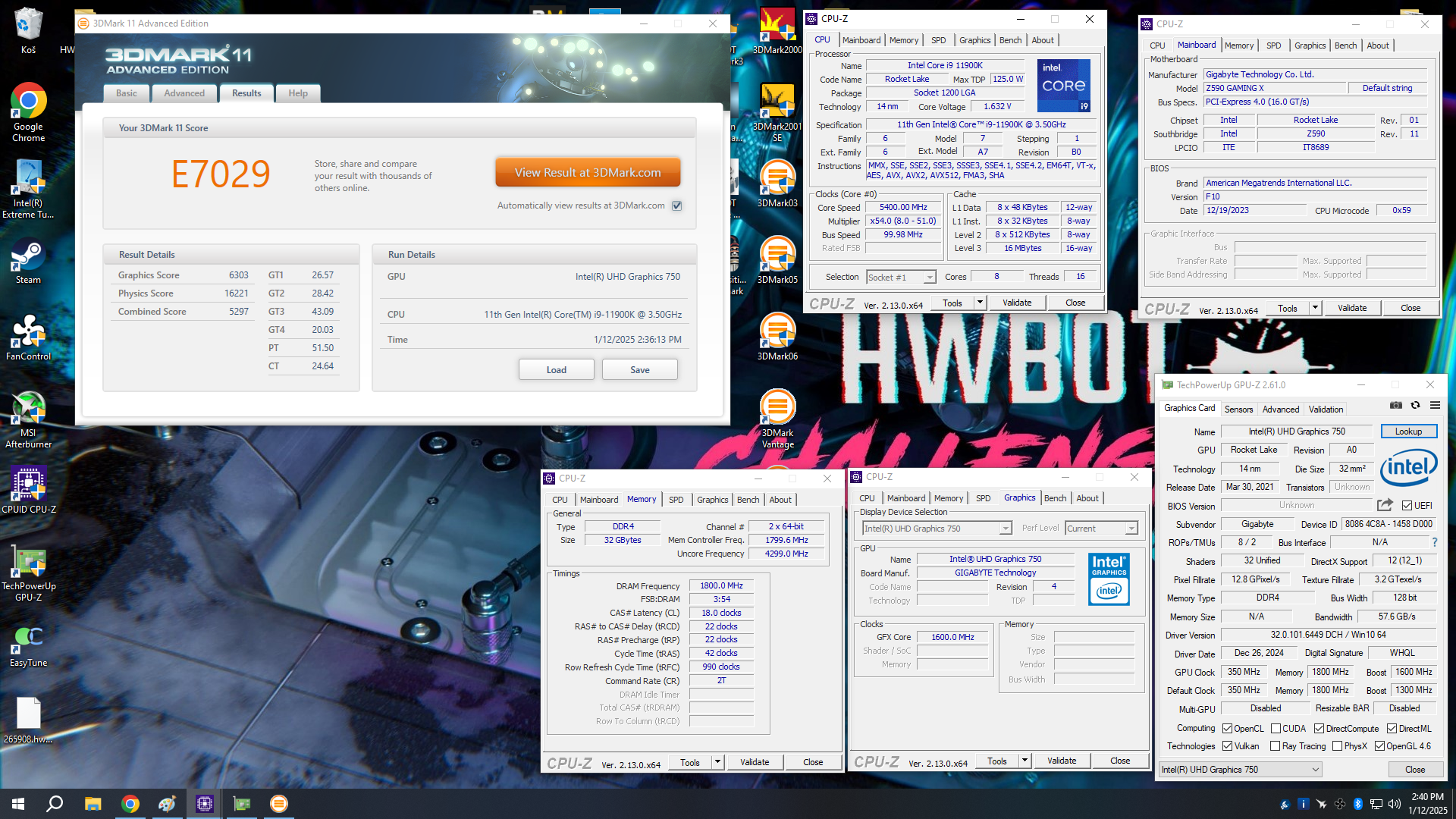1456x819 pixels.
Task: Open Windows Start menu
Action: (x=18, y=804)
